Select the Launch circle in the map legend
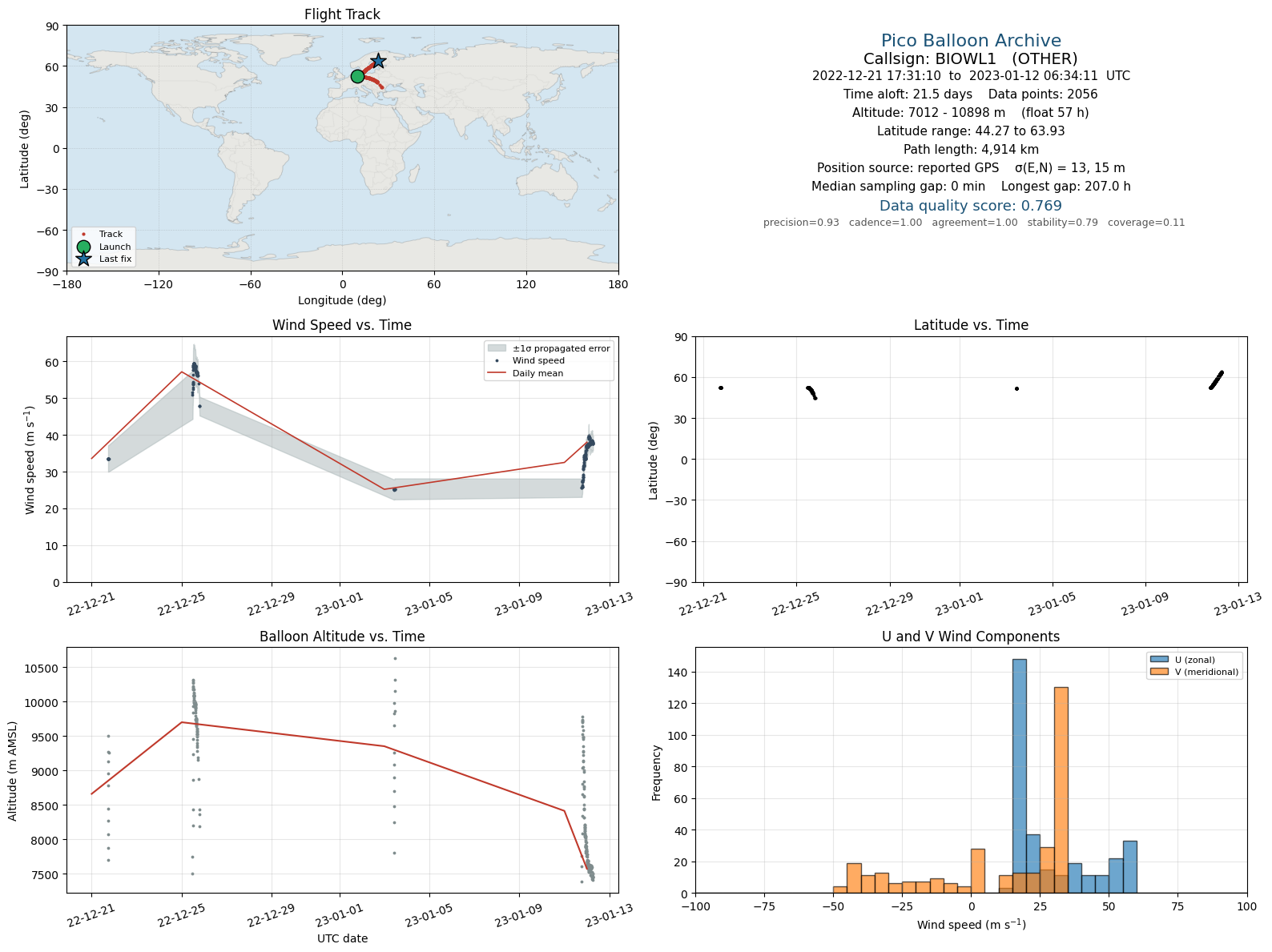Viewport: 1272px width, 952px height. click(83, 247)
